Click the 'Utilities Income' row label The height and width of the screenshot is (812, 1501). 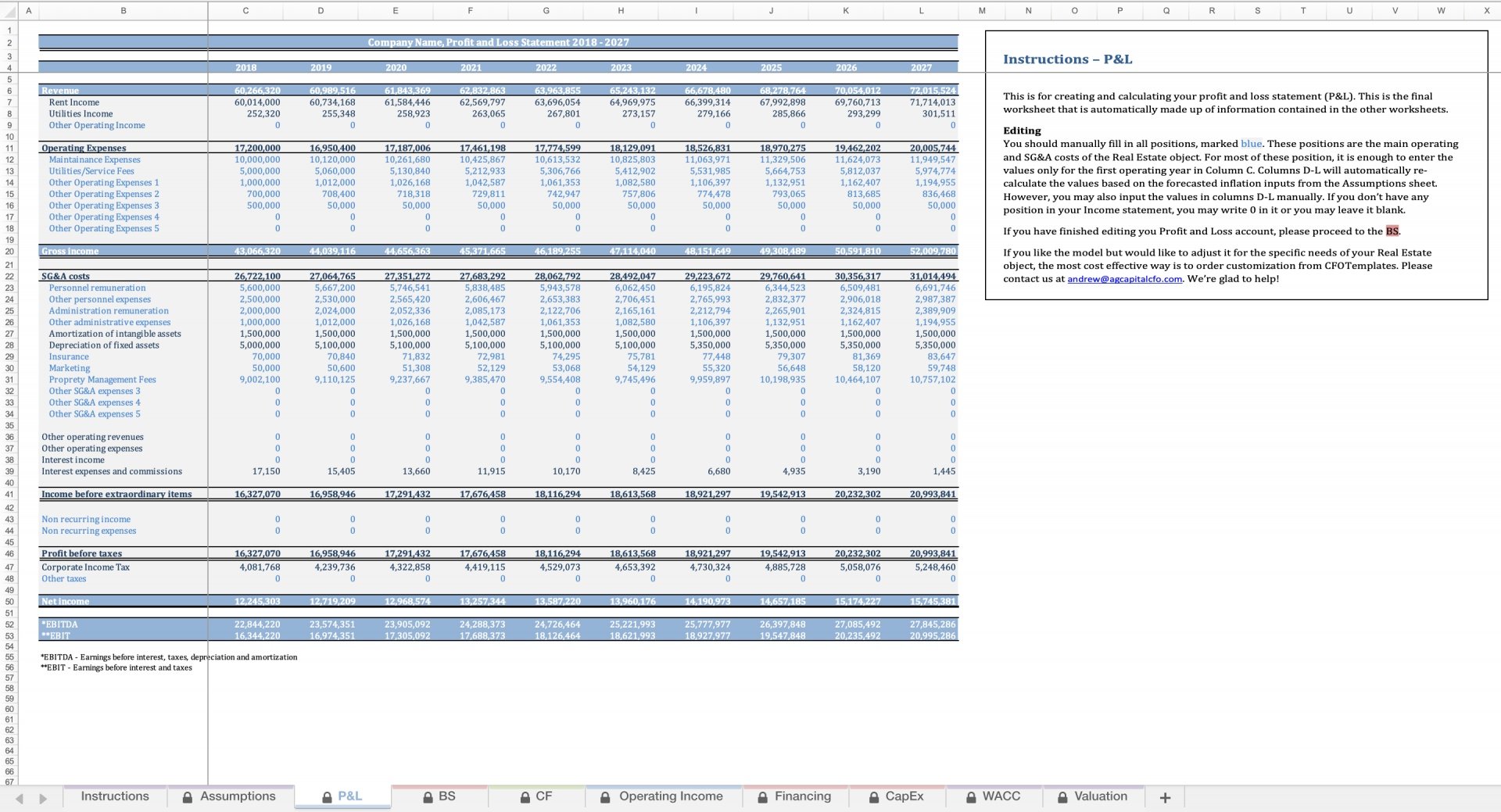[x=81, y=114]
